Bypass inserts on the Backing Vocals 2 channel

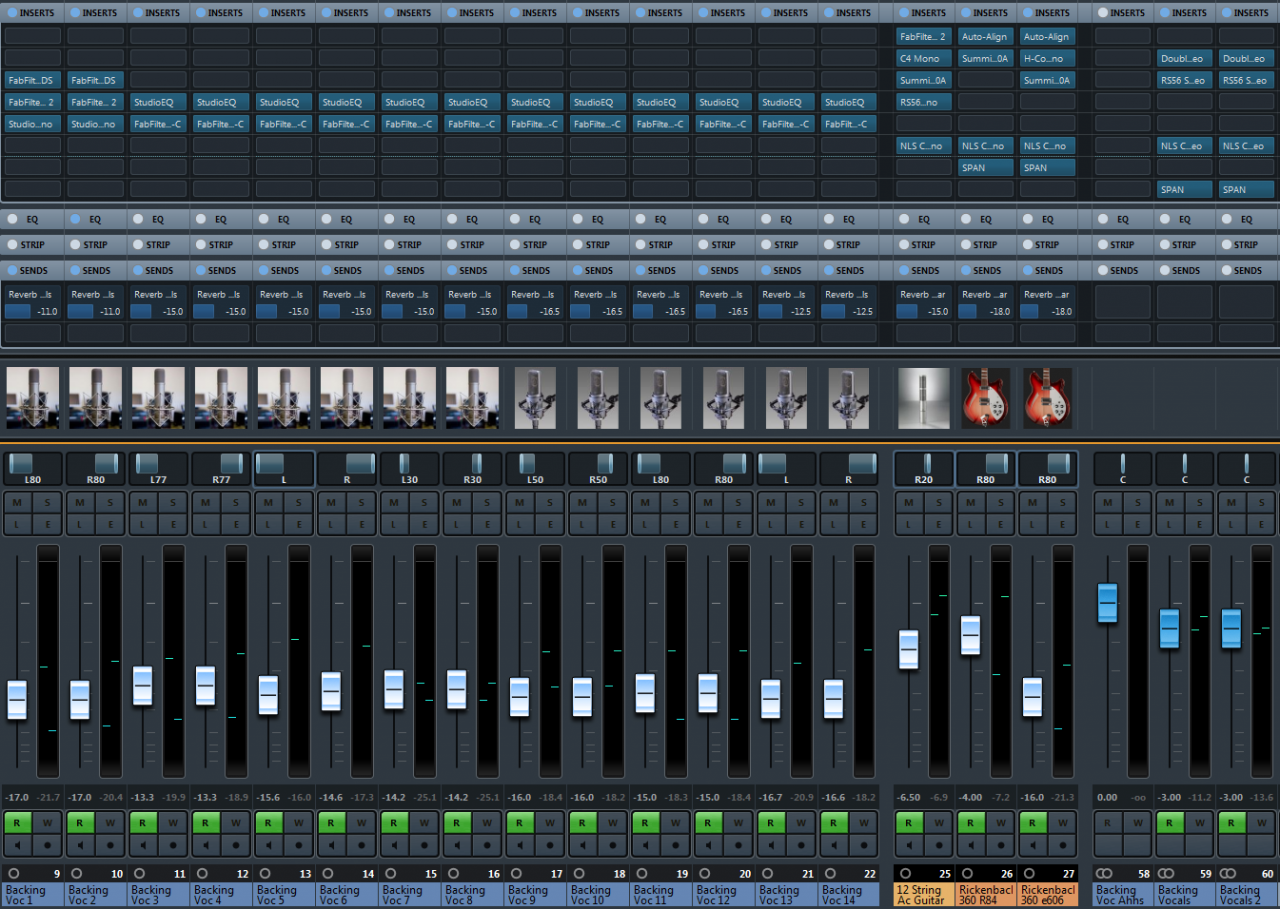[1227, 13]
